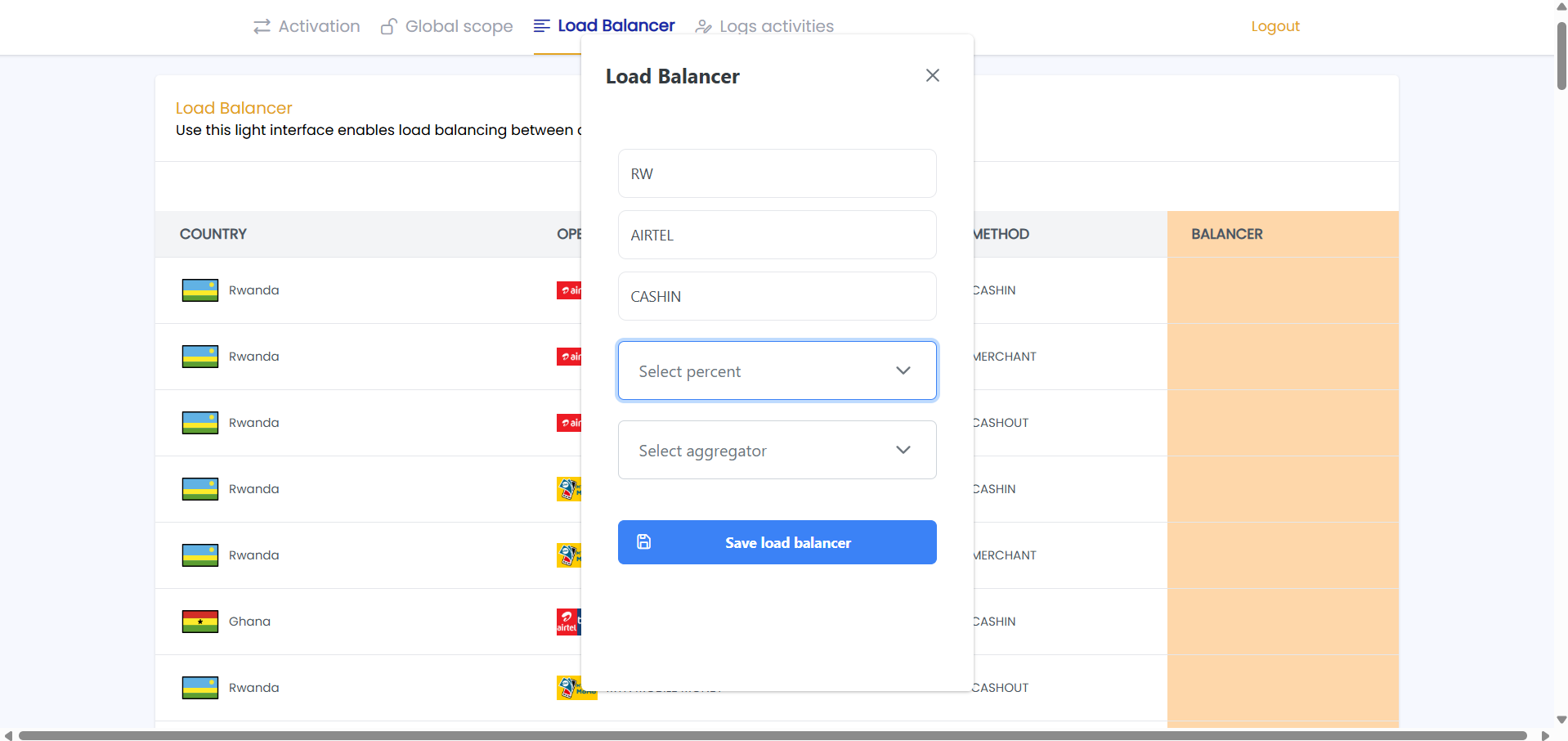Click the save disk icon on Save load balancer

pos(644,542)
